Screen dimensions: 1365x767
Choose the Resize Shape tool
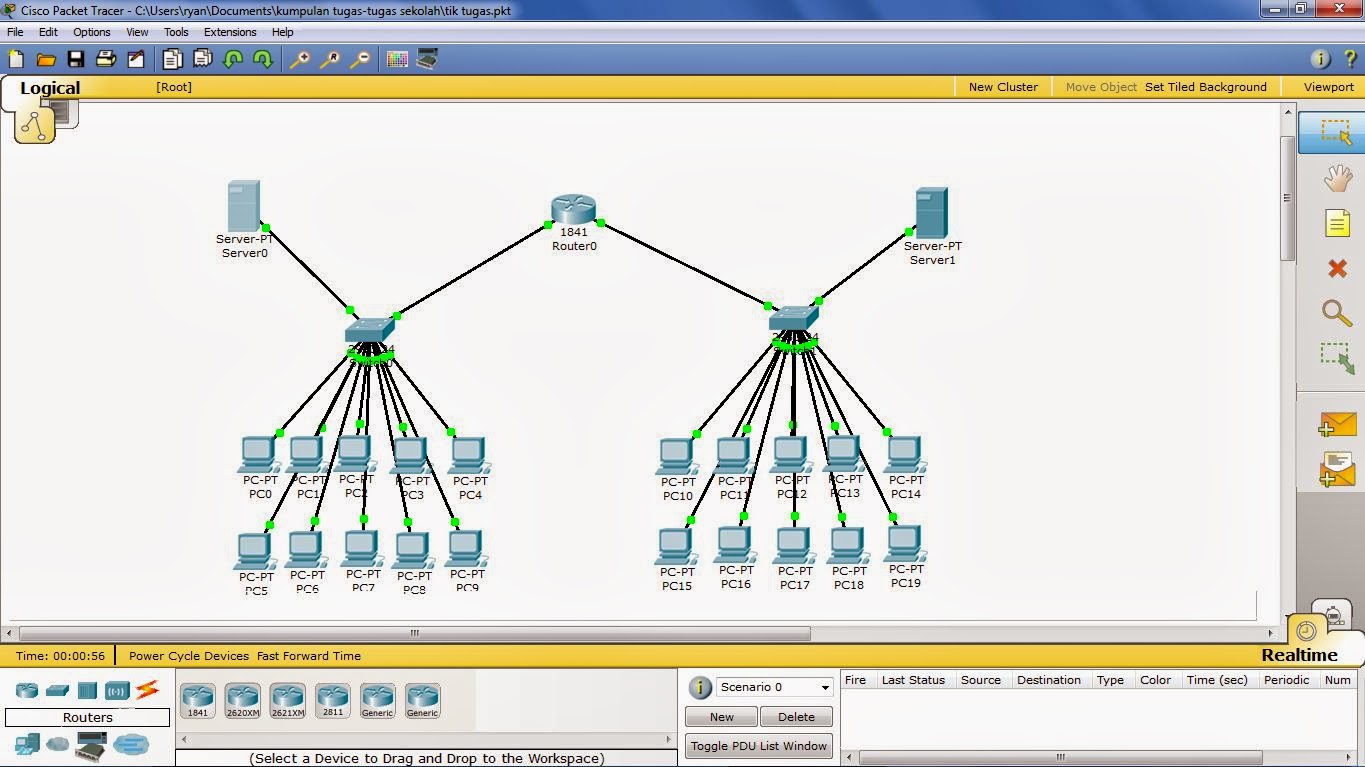click(1337, 358)
